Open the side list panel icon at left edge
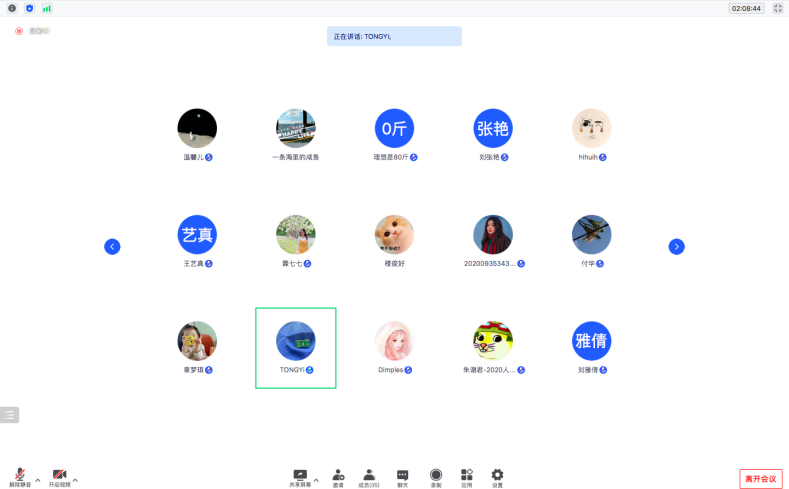 point(9,414)
